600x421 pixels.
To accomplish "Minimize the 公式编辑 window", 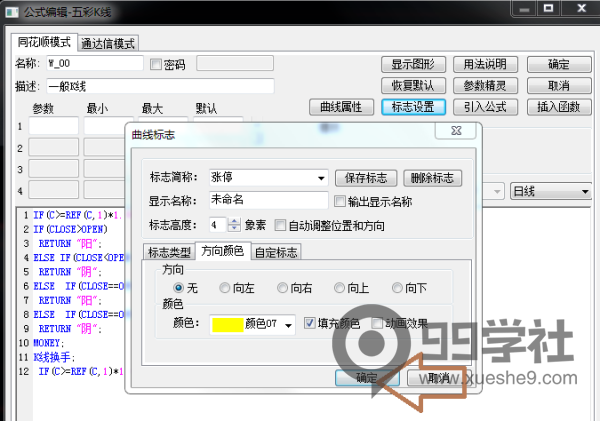I will [x=524, y=8].
